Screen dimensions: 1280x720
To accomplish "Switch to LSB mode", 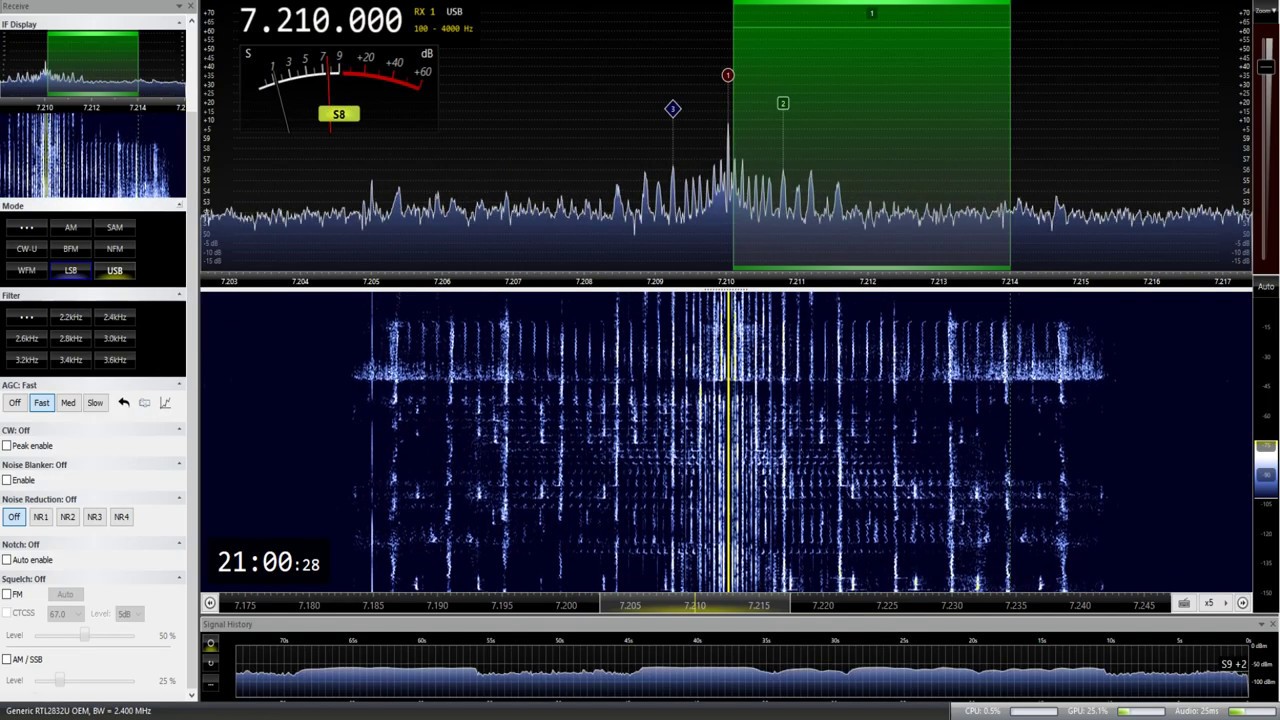I will (x=70, y=271).
